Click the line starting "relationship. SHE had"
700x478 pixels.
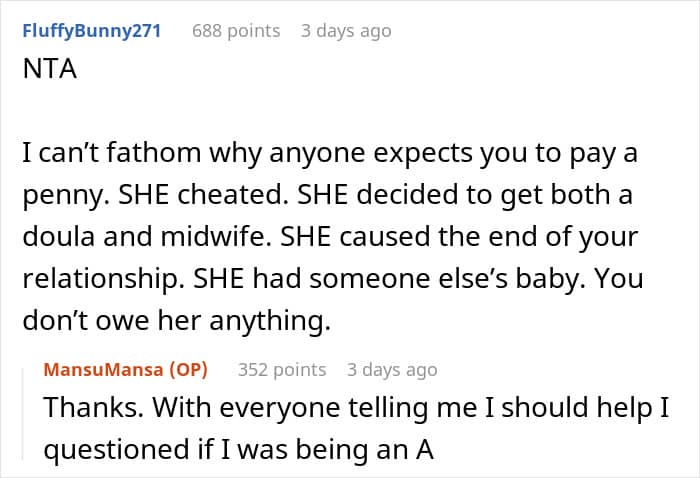(x=333, y=279)
